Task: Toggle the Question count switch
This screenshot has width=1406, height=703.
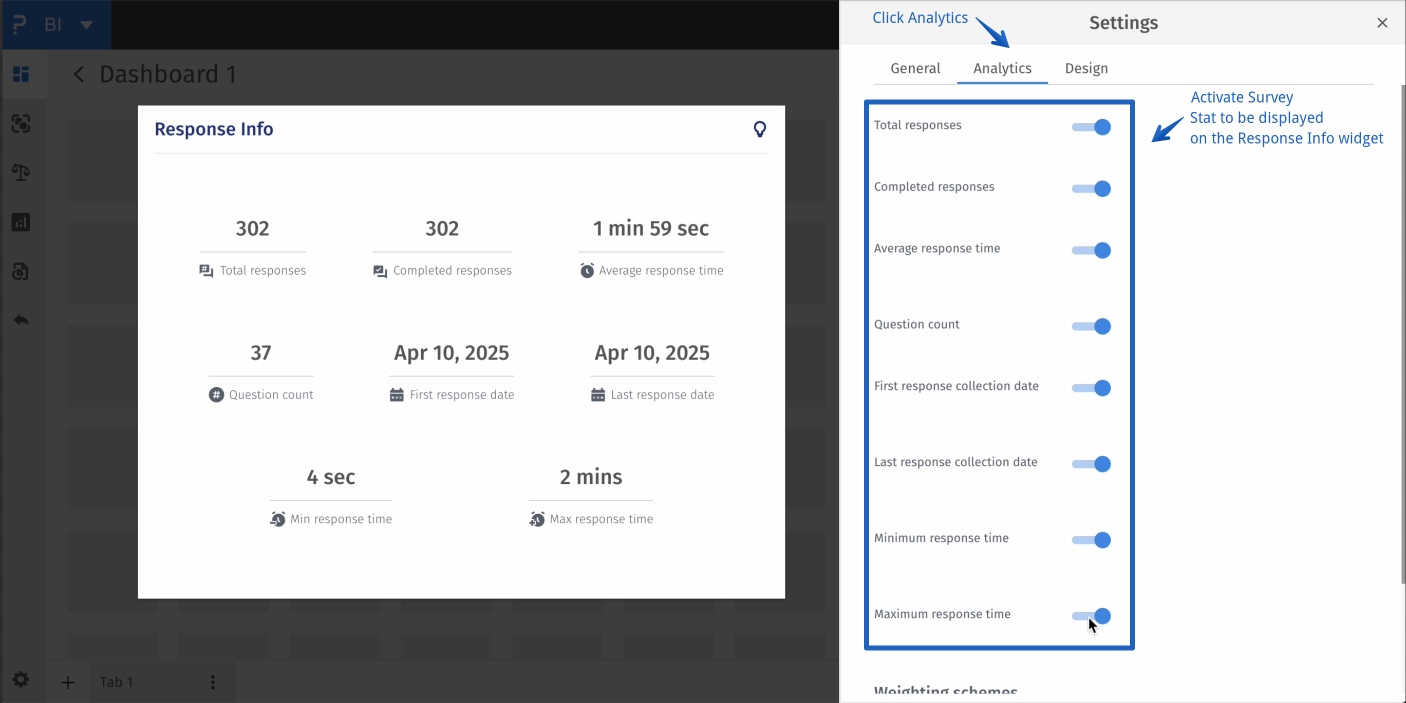Action: pos(1091,326)
